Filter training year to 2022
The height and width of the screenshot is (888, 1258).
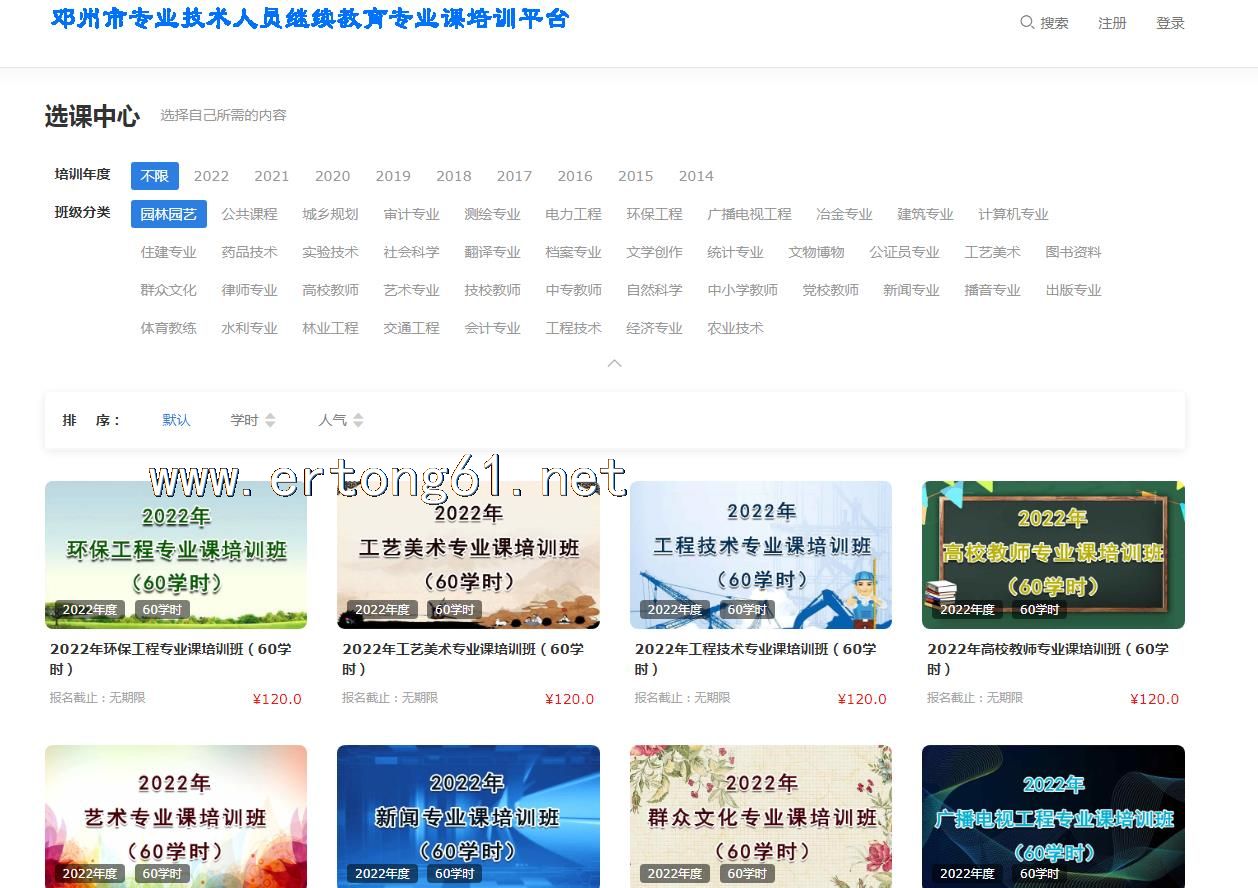coord(211,176)
